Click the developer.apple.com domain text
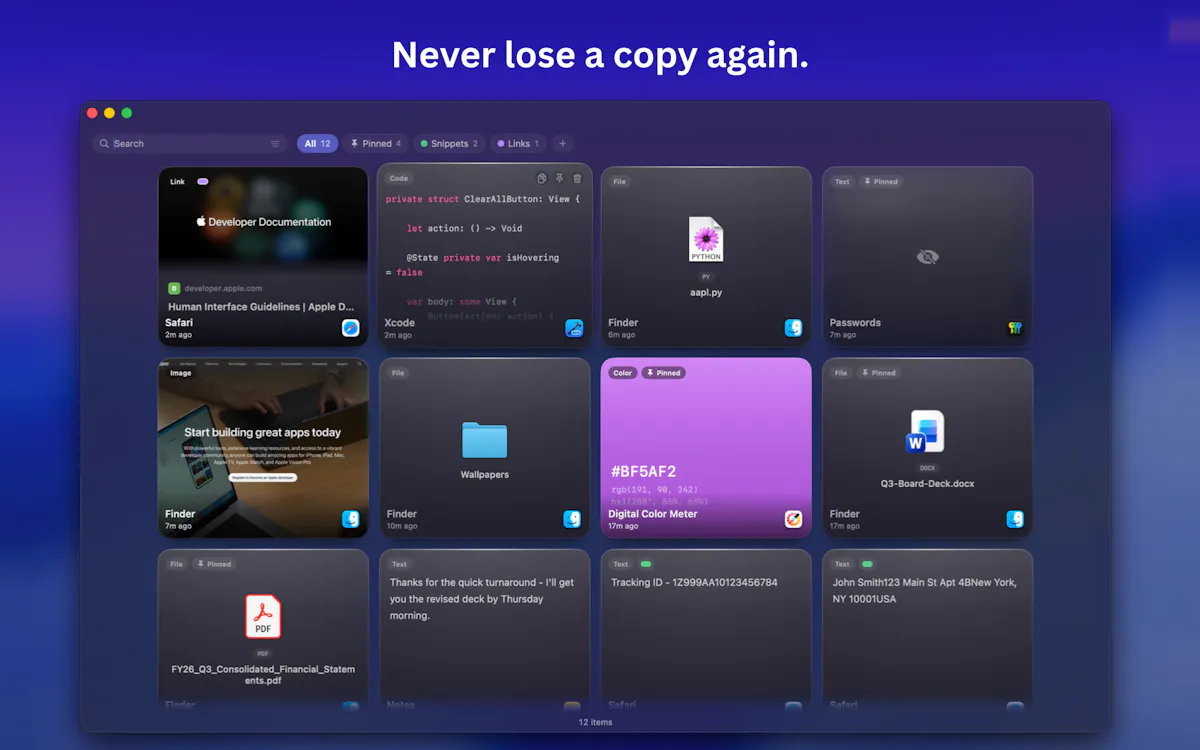 pos(222,288)
